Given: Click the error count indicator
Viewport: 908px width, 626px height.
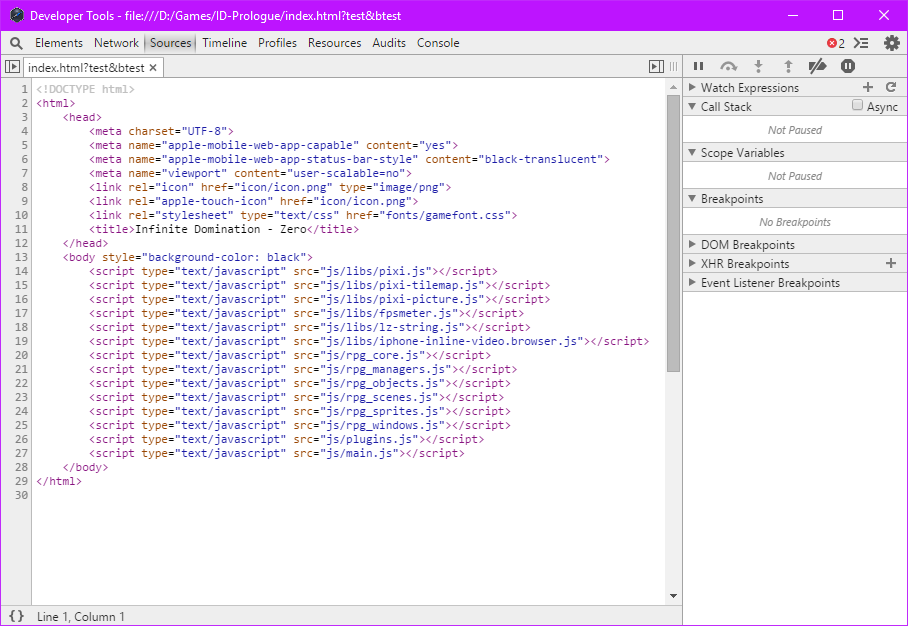Looking at the screenshot, I should (836, 43).
